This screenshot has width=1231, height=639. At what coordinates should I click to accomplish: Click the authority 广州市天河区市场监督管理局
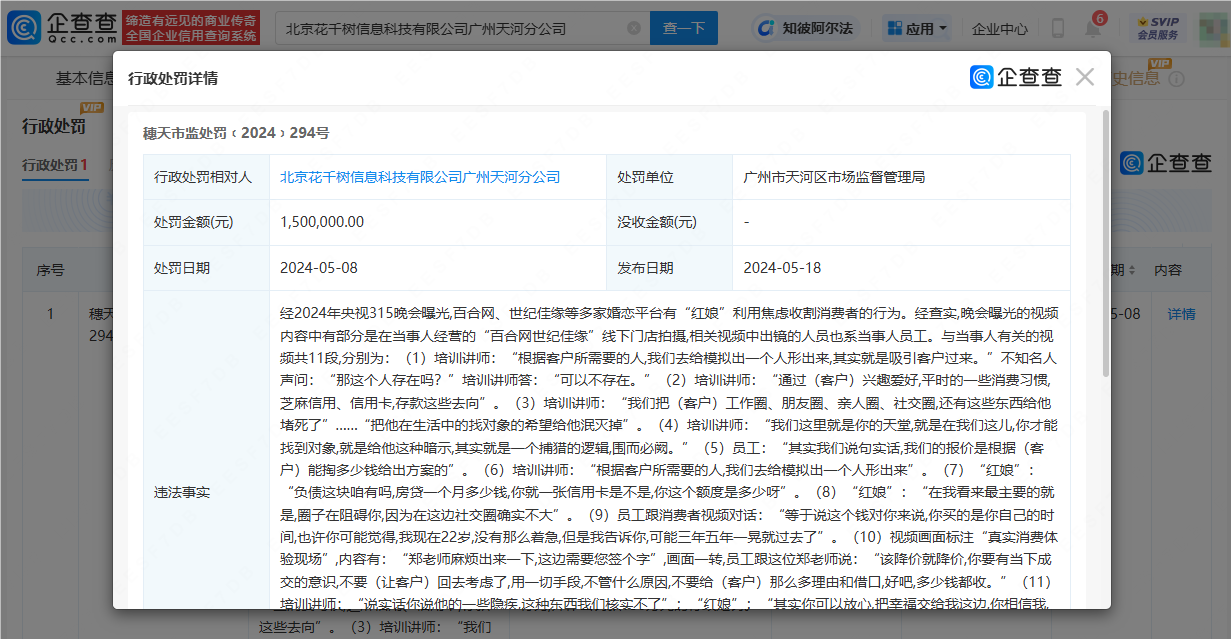click(x=834, y=177)
